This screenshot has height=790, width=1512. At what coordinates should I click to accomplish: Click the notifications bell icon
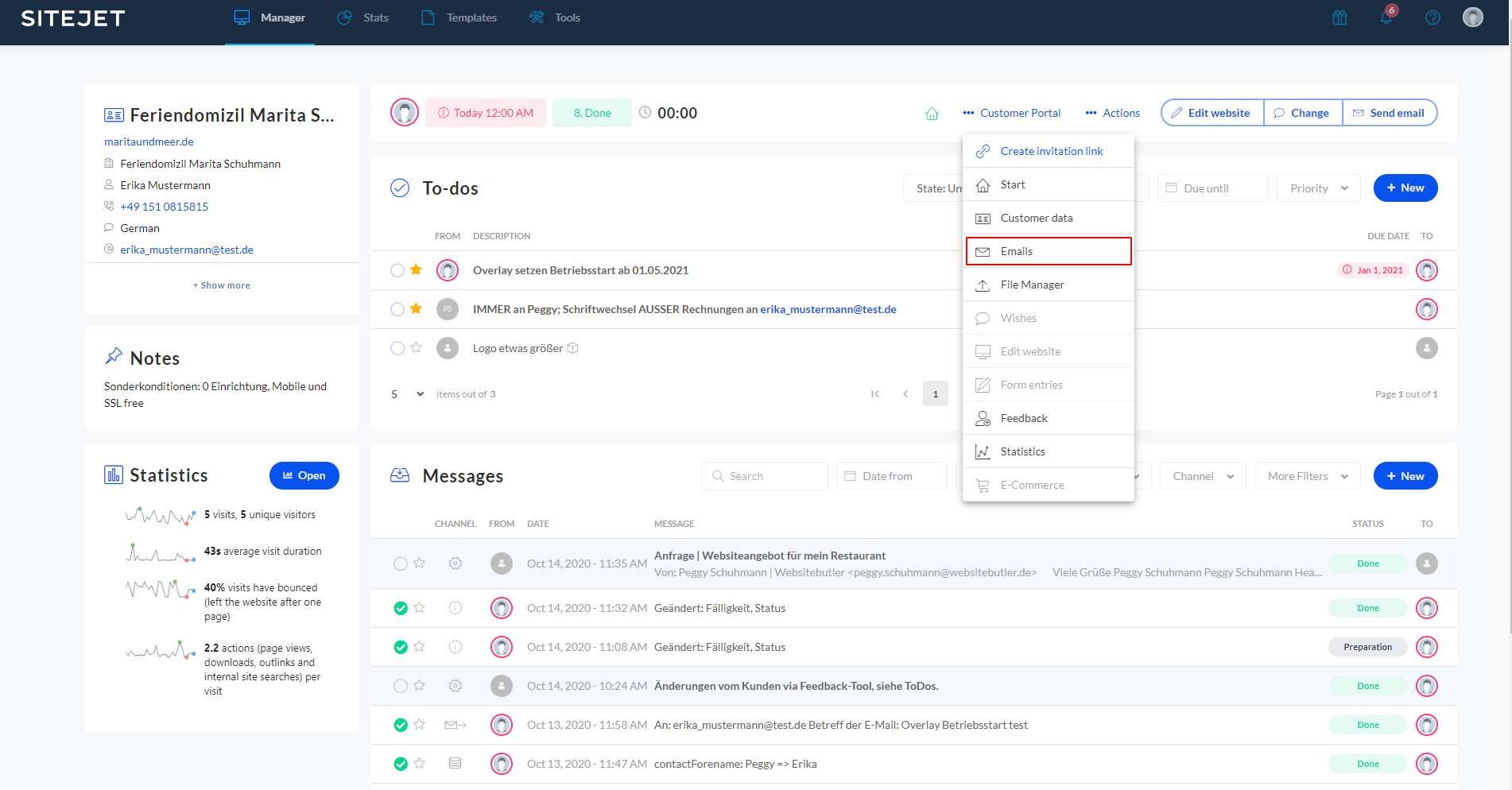click(1386, 17)
